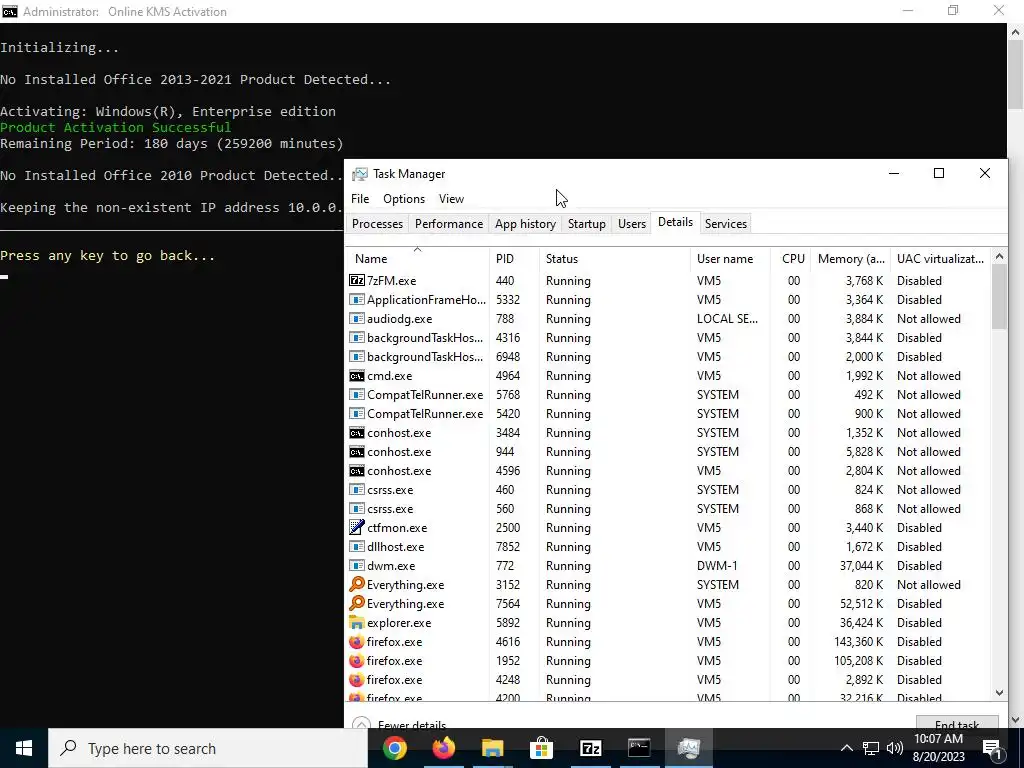Open the network status tray icon

[871, 748]
